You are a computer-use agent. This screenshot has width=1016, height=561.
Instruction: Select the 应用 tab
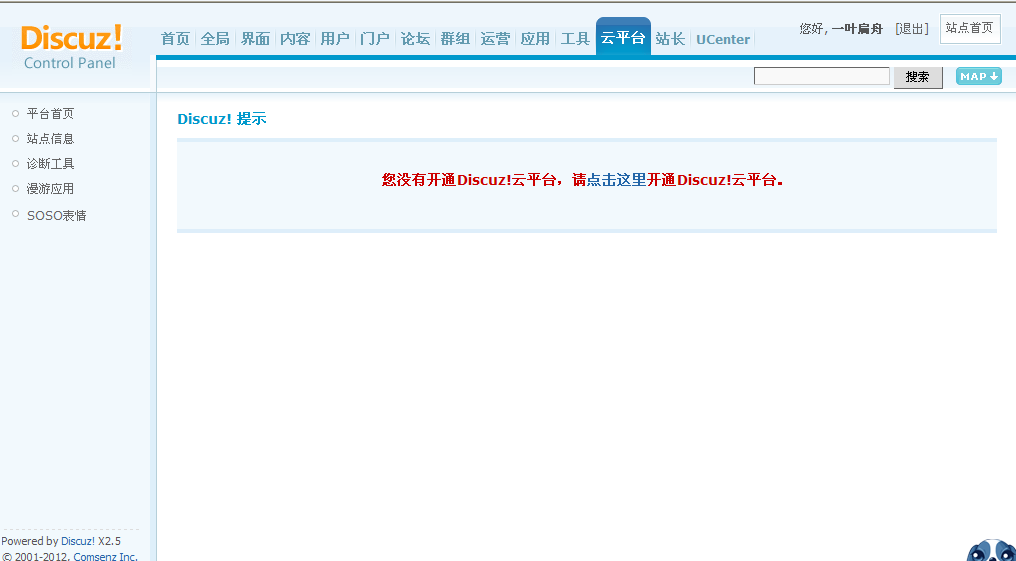[x=535, y=39]
